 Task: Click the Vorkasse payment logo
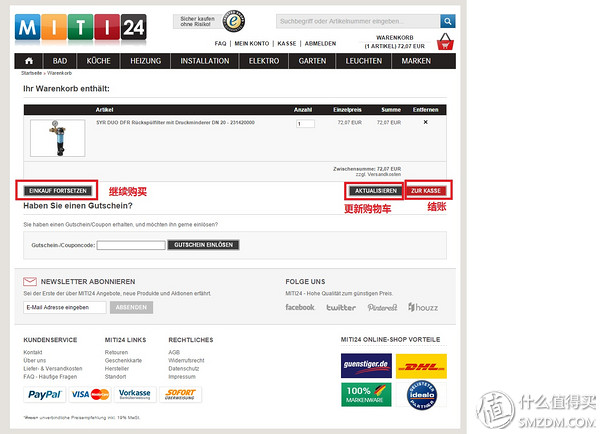(135, 394)
